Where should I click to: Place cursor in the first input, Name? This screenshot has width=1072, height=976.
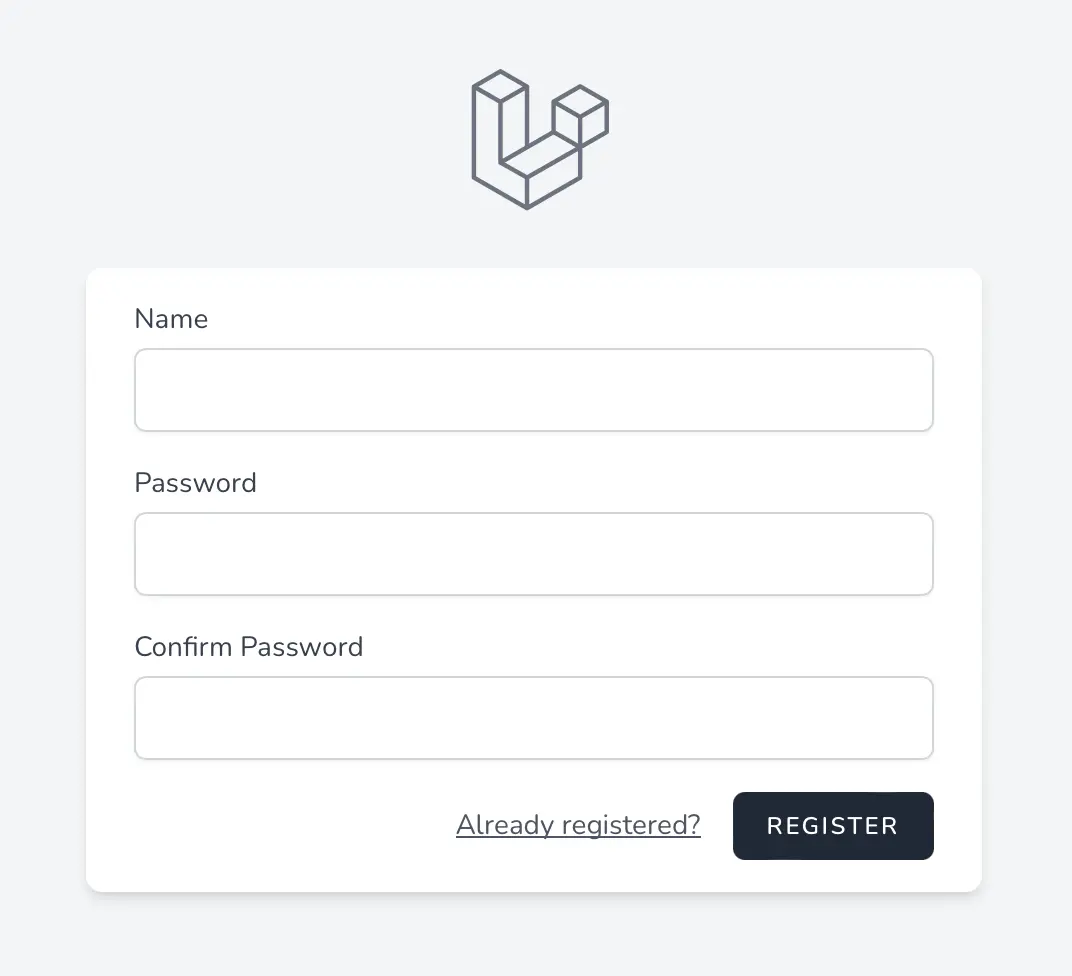point(533,390)
